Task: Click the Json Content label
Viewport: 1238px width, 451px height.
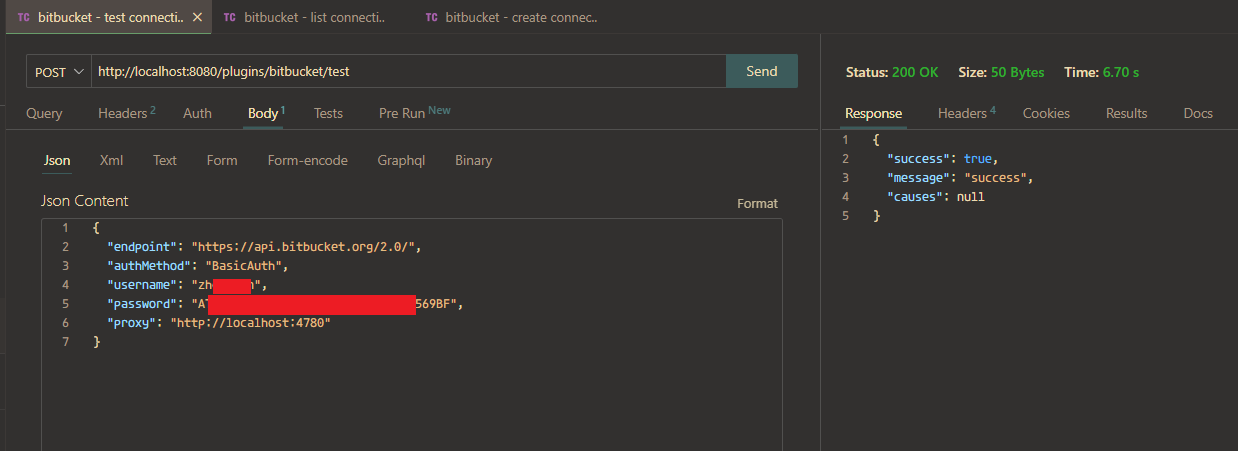Action: coord(85,201)
